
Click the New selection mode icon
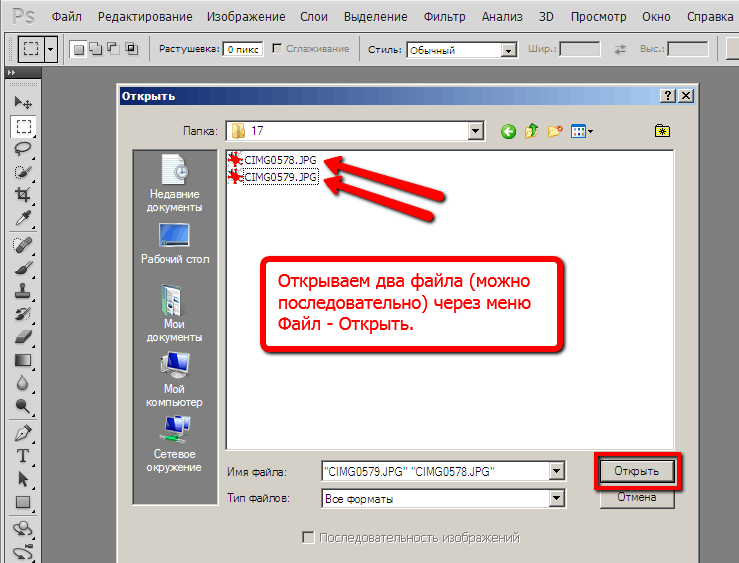(79, 49)
